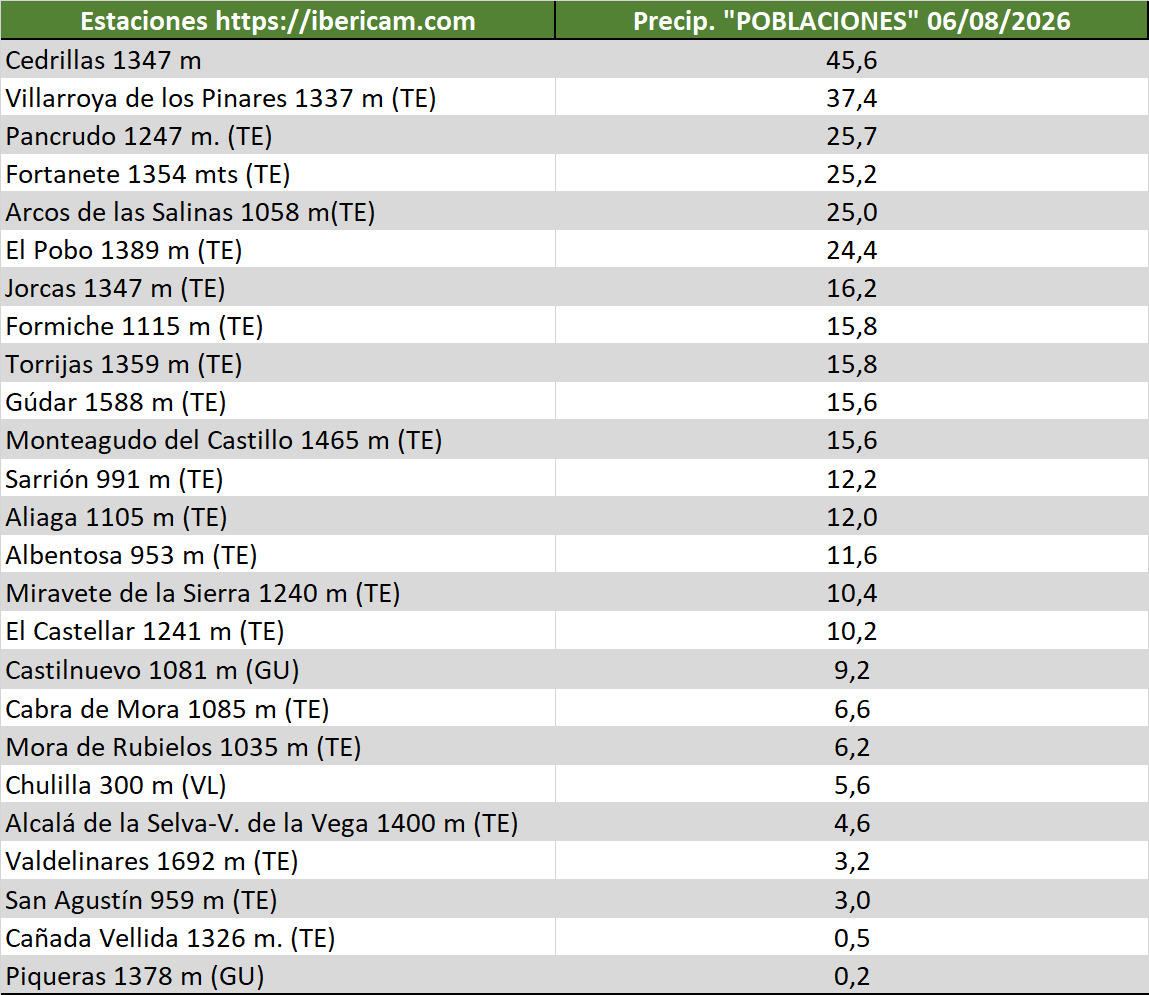The width and height of the screenshot is (1149, 995).
Task: Click the 9,2 precipitation value
Action: point(851,671)
